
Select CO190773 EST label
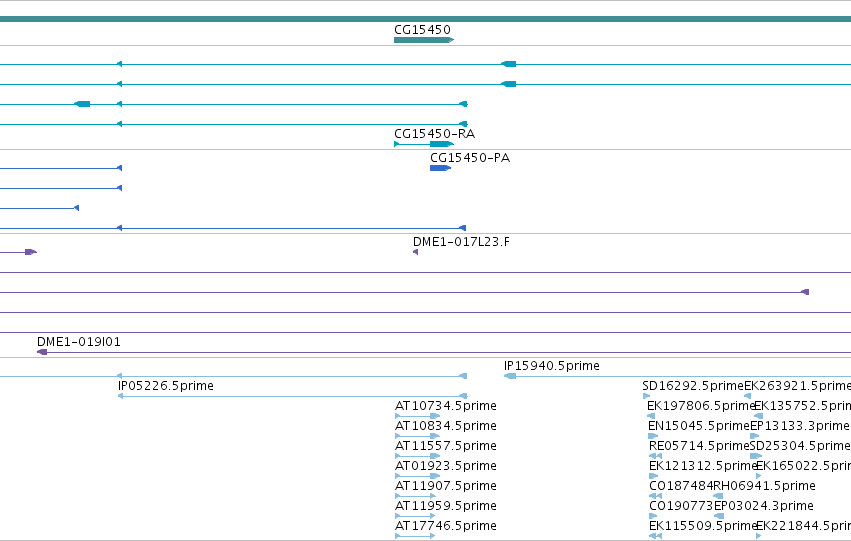681,506
